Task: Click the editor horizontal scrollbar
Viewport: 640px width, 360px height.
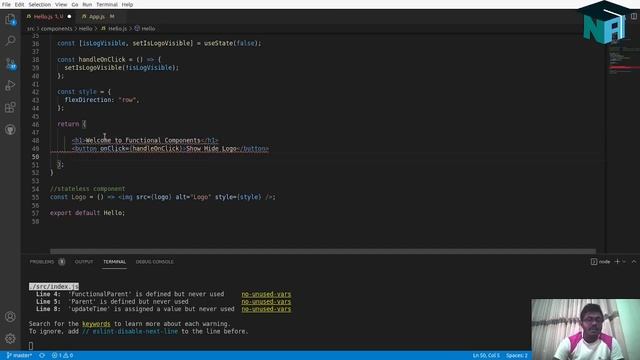Action: pos(323,251)
